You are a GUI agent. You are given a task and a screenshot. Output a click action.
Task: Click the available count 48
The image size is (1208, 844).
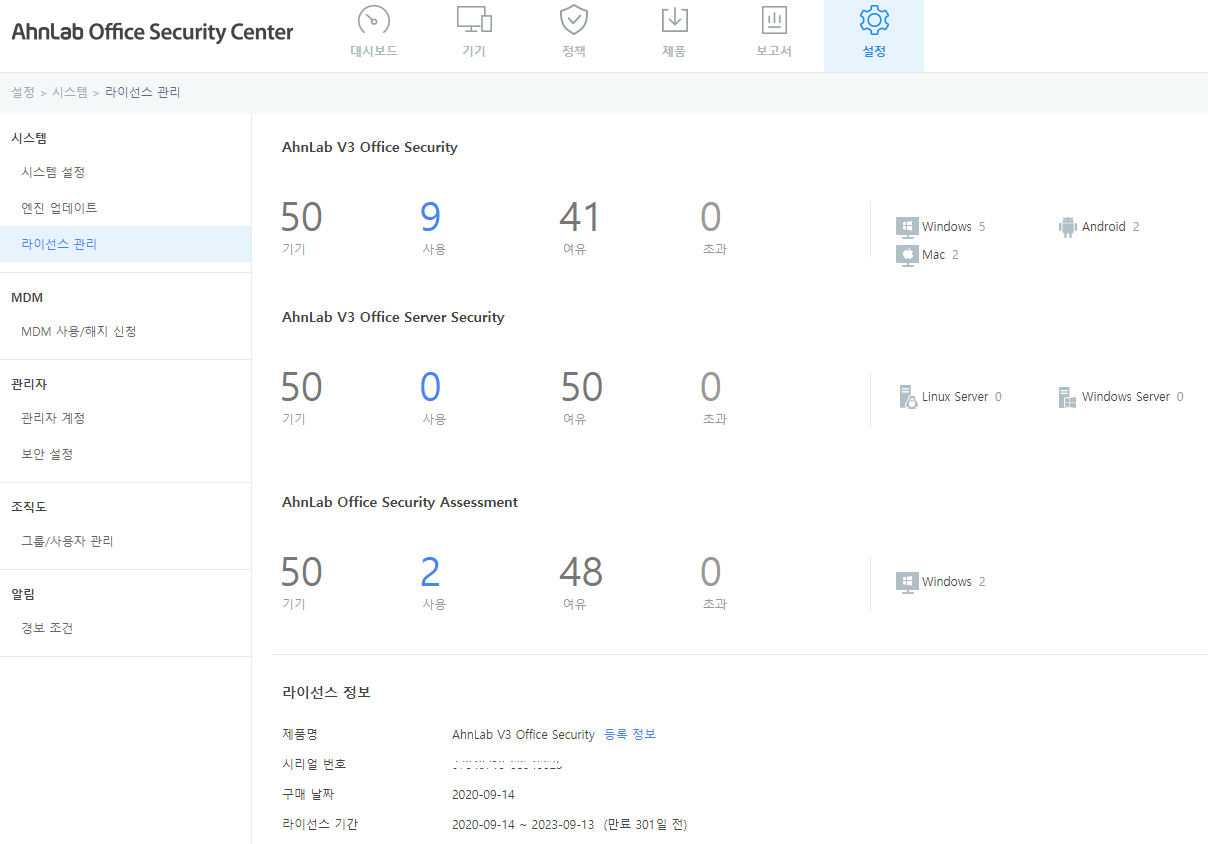point(581,572)
